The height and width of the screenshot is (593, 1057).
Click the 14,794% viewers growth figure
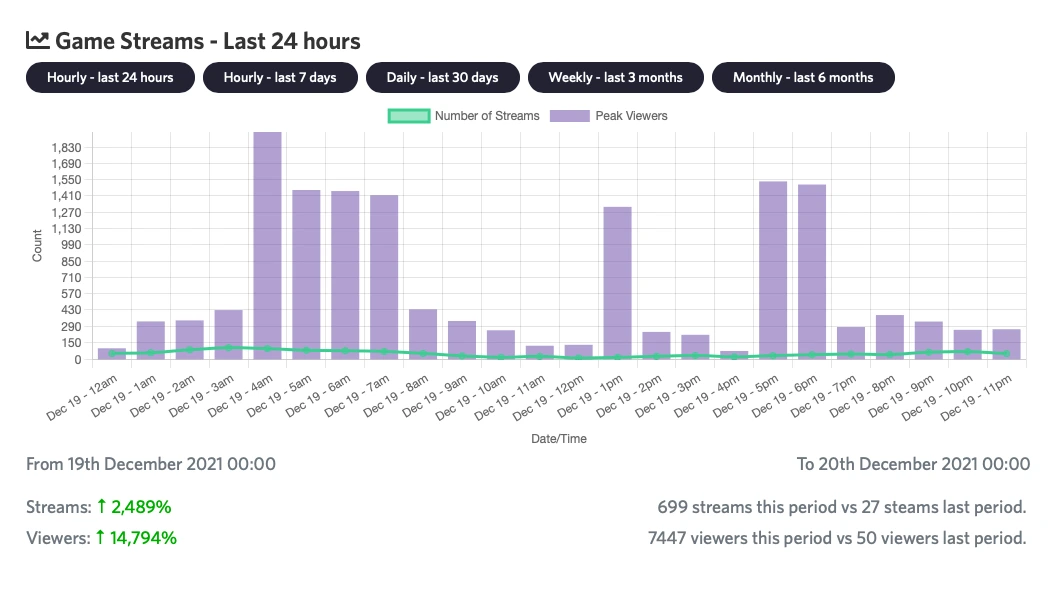tap(143, 538)
